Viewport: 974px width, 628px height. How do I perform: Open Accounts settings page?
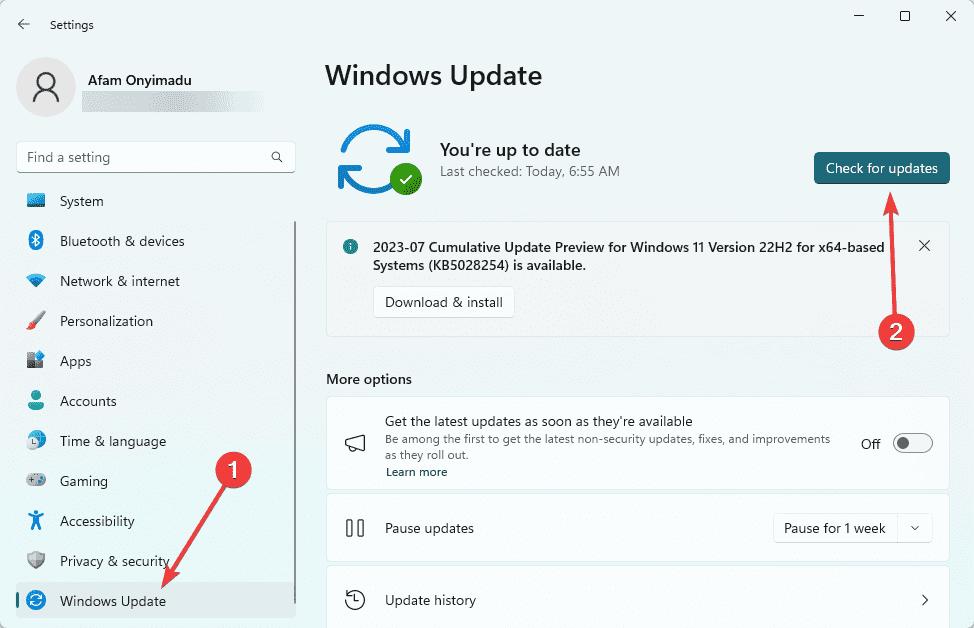[155, 401]
